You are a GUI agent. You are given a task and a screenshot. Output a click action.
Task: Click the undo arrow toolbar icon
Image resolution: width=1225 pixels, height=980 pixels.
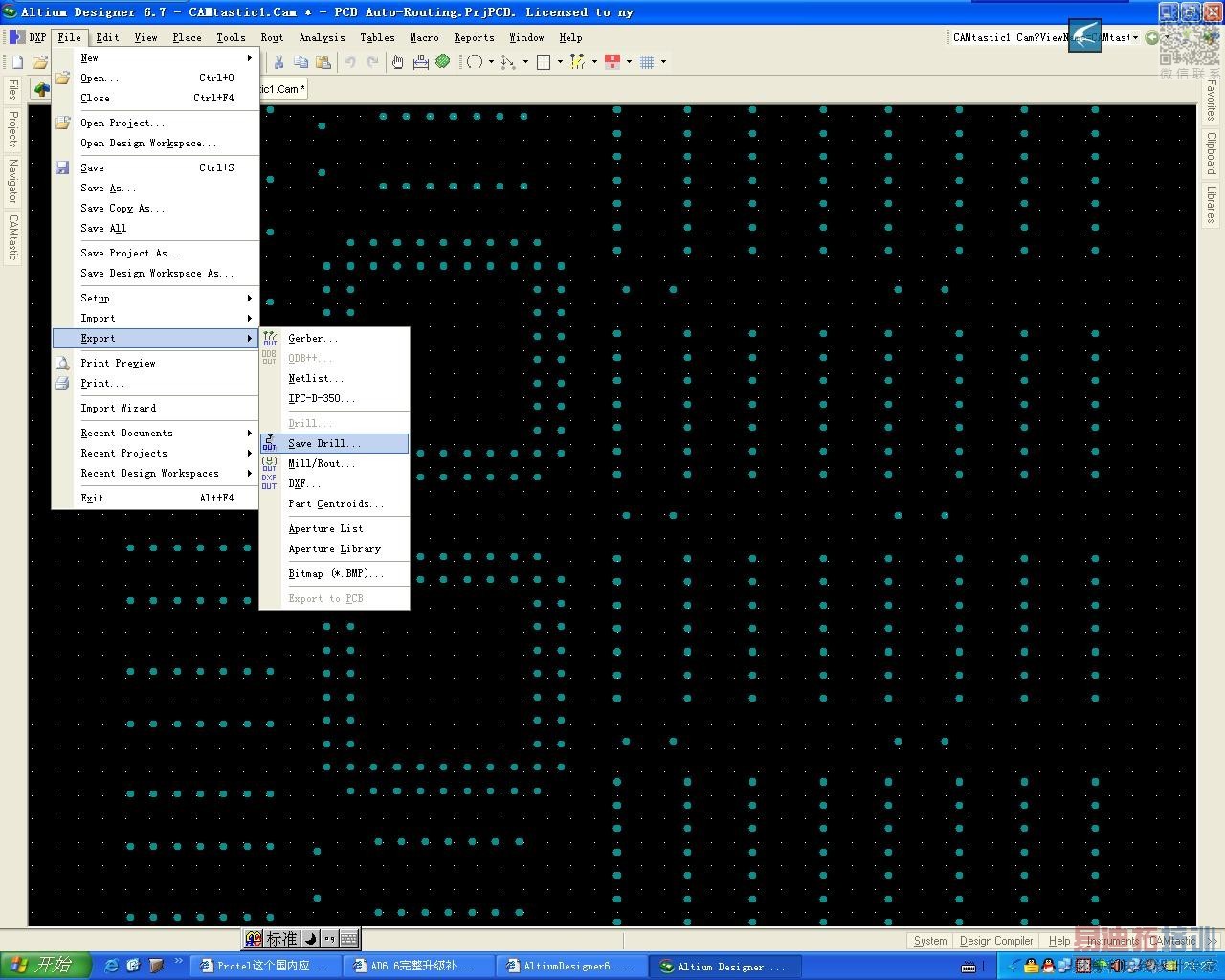pyautogui.click(x=350, y=62)
